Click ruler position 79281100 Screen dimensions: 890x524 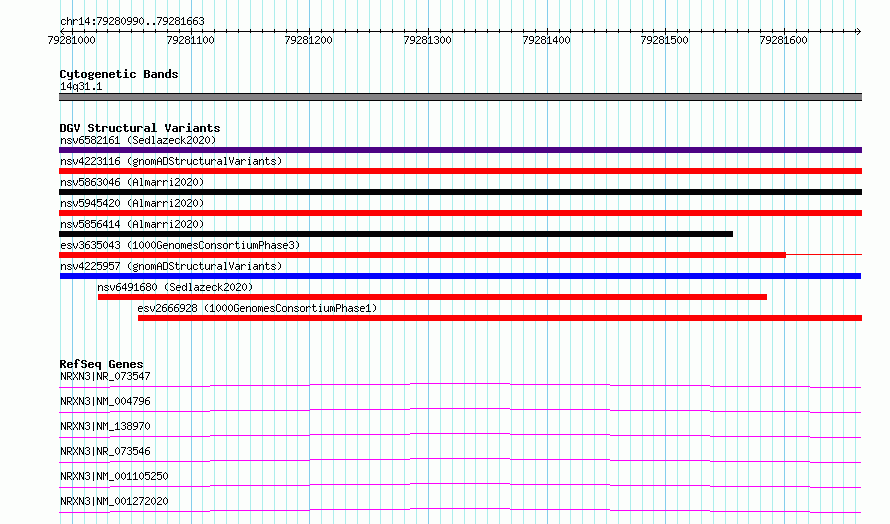190,40
